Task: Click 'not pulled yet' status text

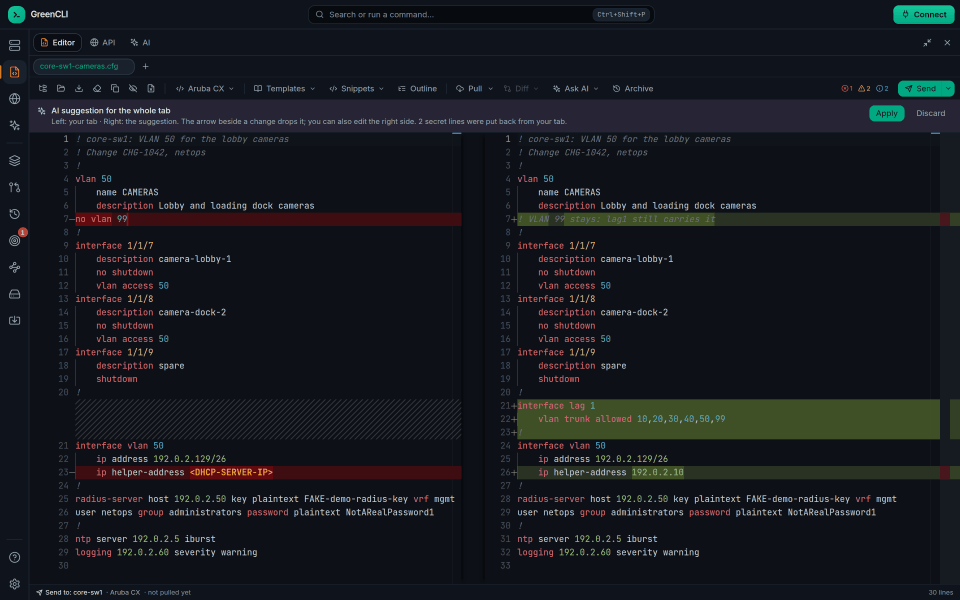Action: [x=169, y=593]
